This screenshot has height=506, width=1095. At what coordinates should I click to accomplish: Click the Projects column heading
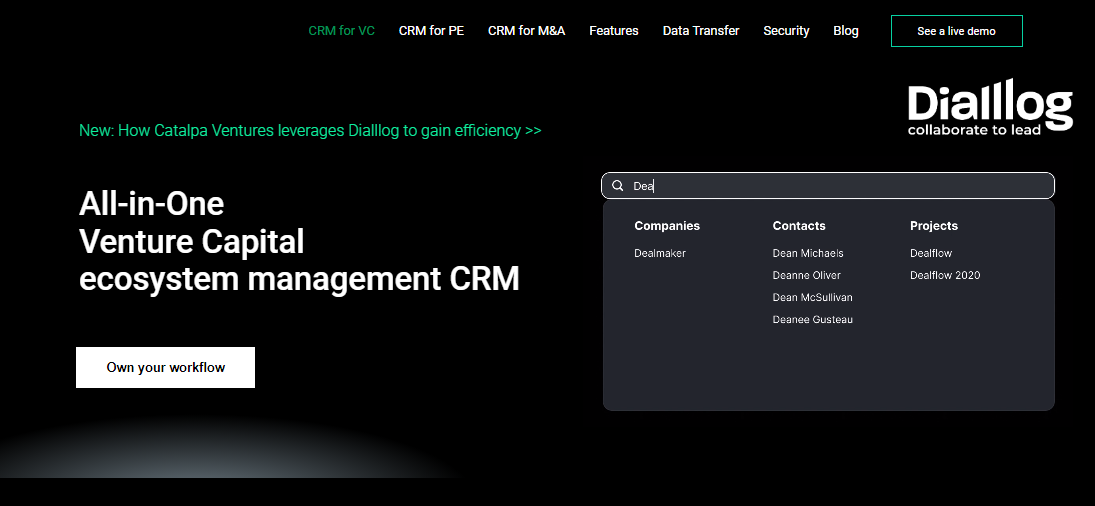click(x=934, y=226)
